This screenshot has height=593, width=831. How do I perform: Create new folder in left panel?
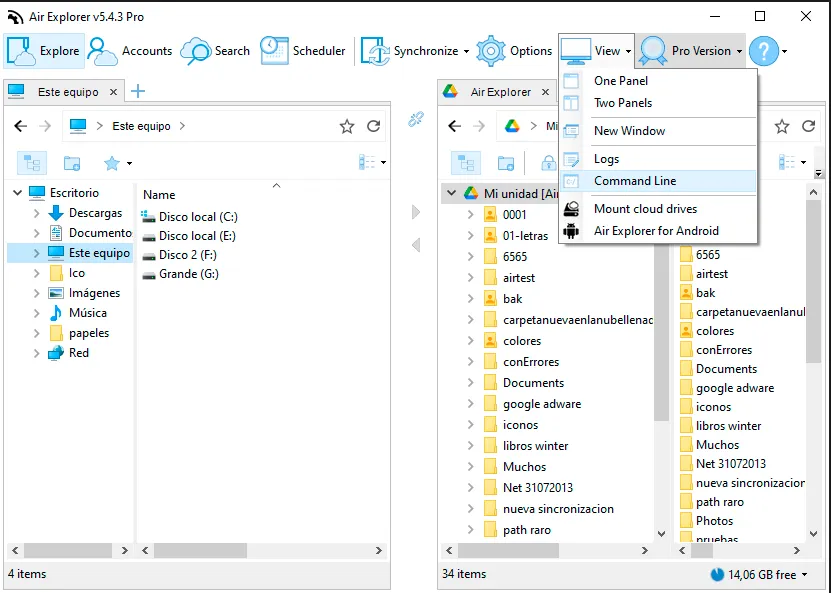[x=72, y=163]
